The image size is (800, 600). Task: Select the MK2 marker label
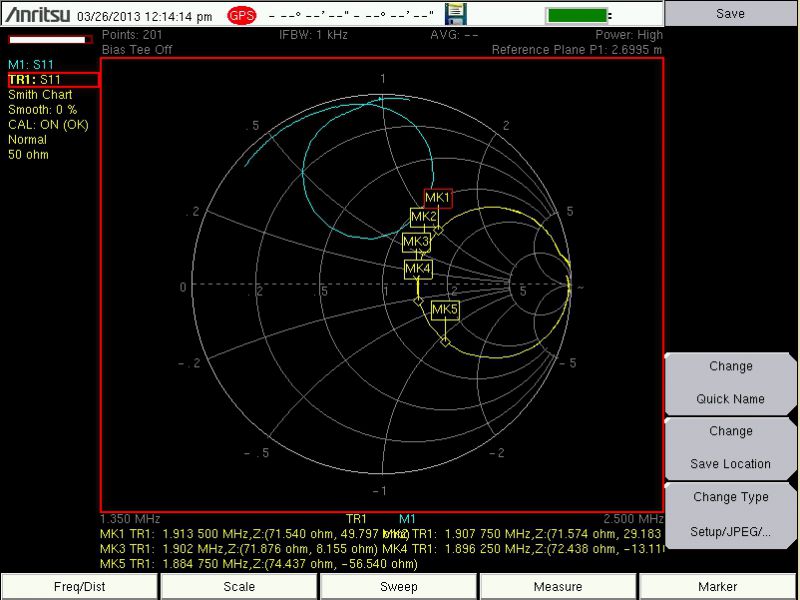tap(424, 217)
